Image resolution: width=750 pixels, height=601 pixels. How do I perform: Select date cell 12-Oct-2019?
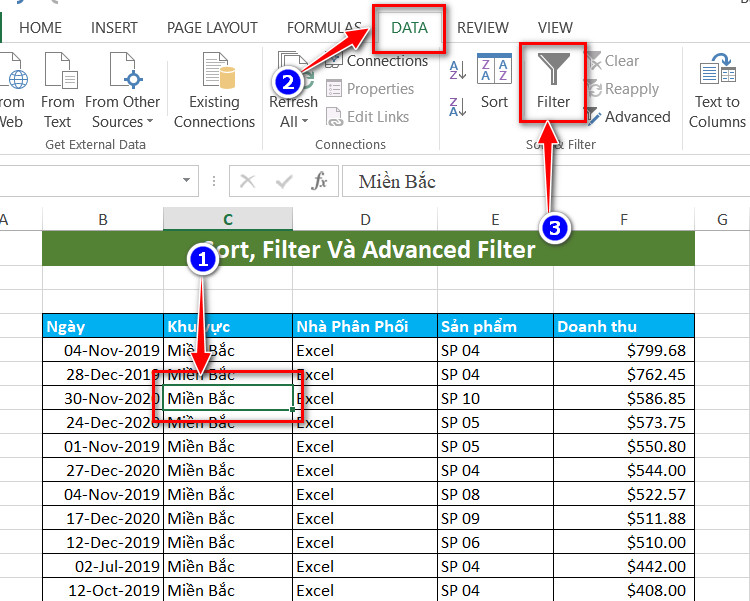[x=103, y=590]
